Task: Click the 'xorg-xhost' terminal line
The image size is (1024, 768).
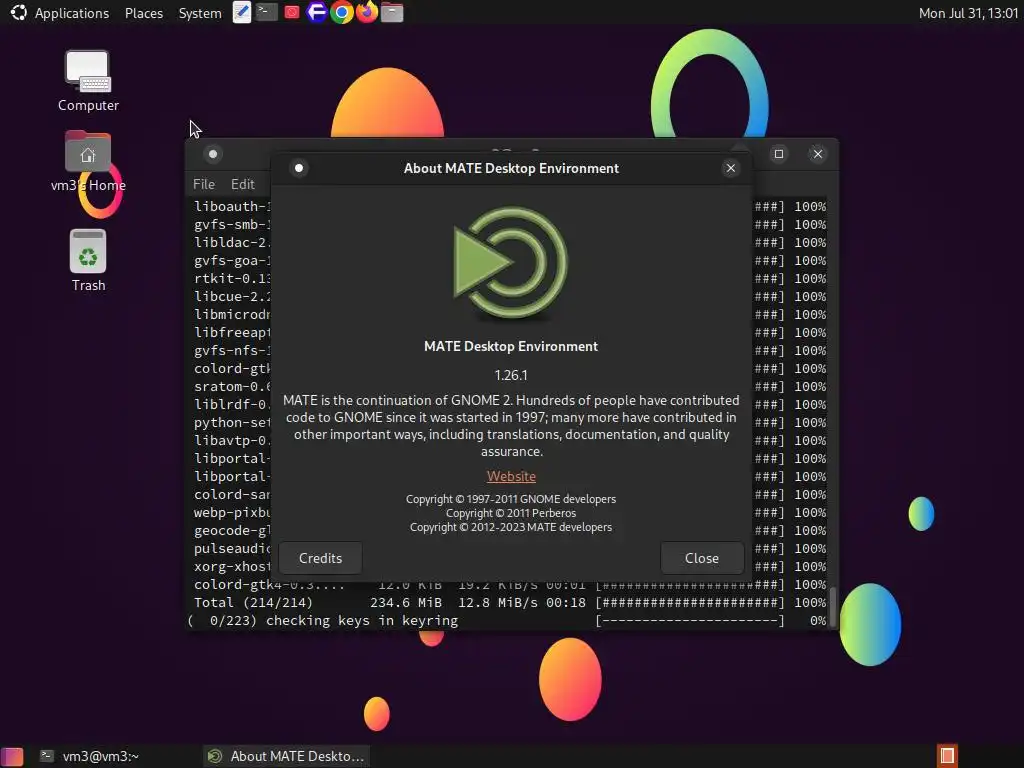Action: coord(232,566)
